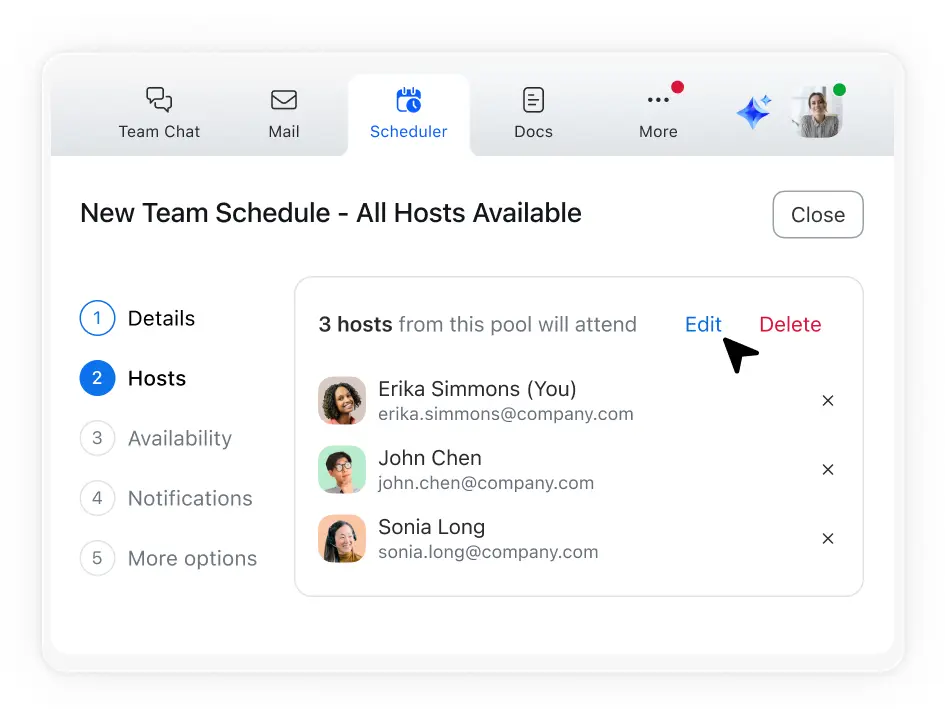Screen dimensions: 945x709
Task: Select the Scheduler calendar icon
Action: pos(408,99)
